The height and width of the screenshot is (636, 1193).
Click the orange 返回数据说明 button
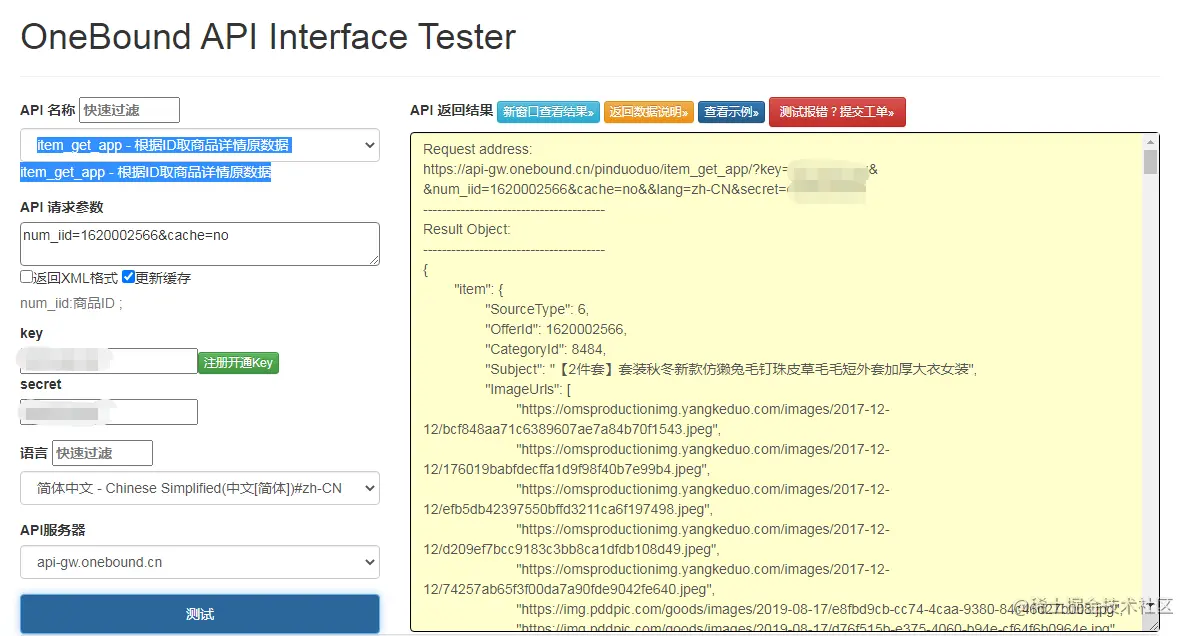(x=649, y=112)
